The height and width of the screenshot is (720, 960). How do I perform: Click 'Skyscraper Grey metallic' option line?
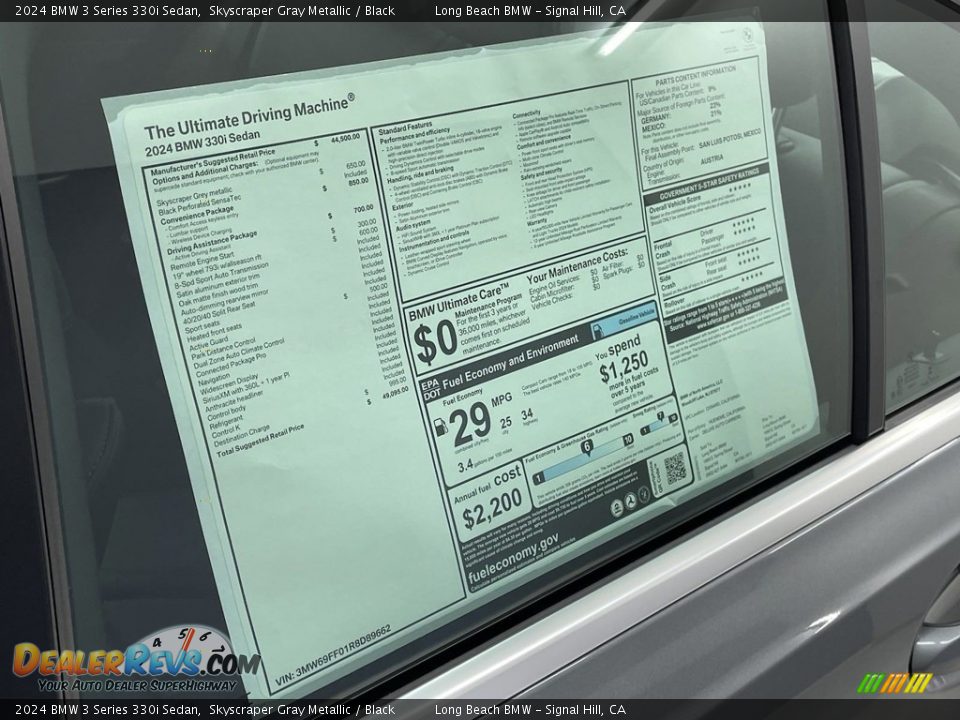[194, 197]
